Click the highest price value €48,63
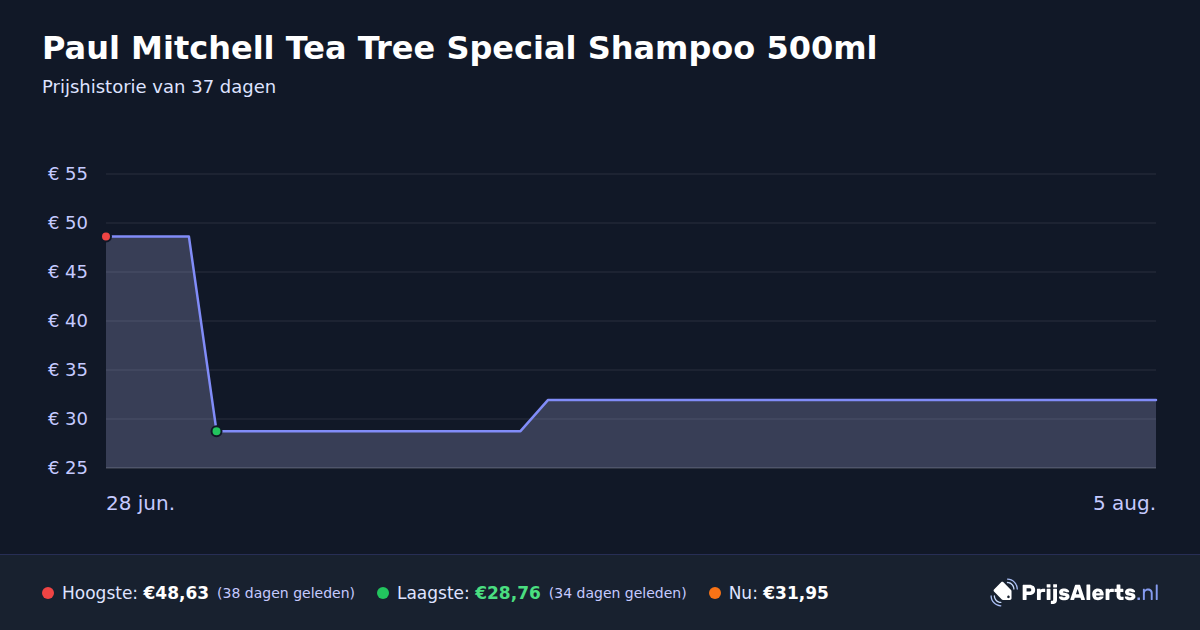 (176, 593)
